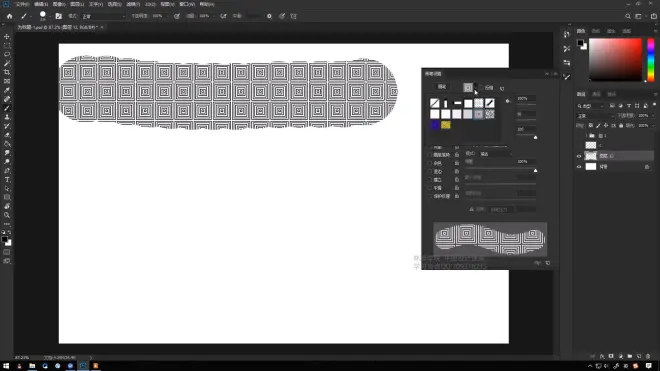Viewport: 660px width, 371px height.
Task: Hide the selected pattern layer with its eye icon
Action: (x=579, y=156)
